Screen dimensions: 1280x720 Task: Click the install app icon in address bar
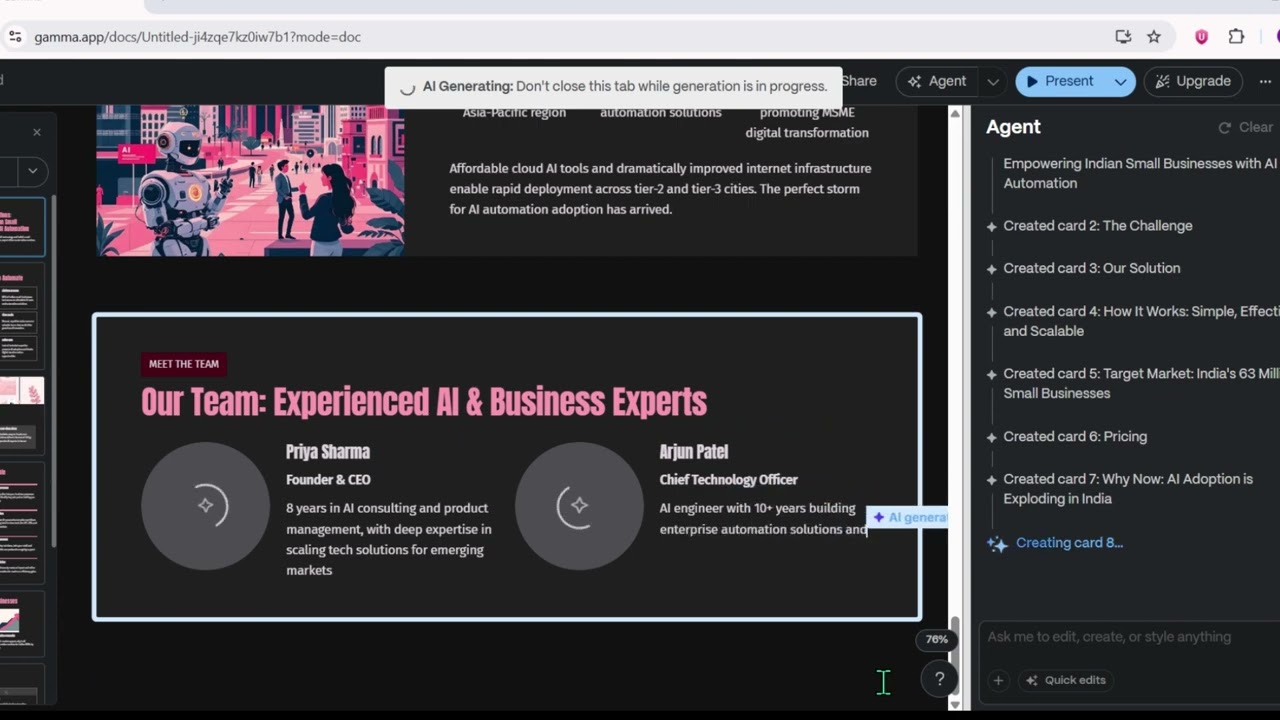tap(1123, 37)
